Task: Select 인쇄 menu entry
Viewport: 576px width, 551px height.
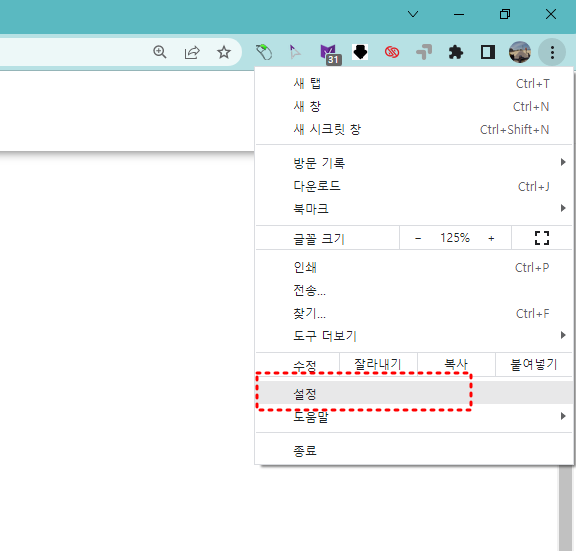Action: 414,267
